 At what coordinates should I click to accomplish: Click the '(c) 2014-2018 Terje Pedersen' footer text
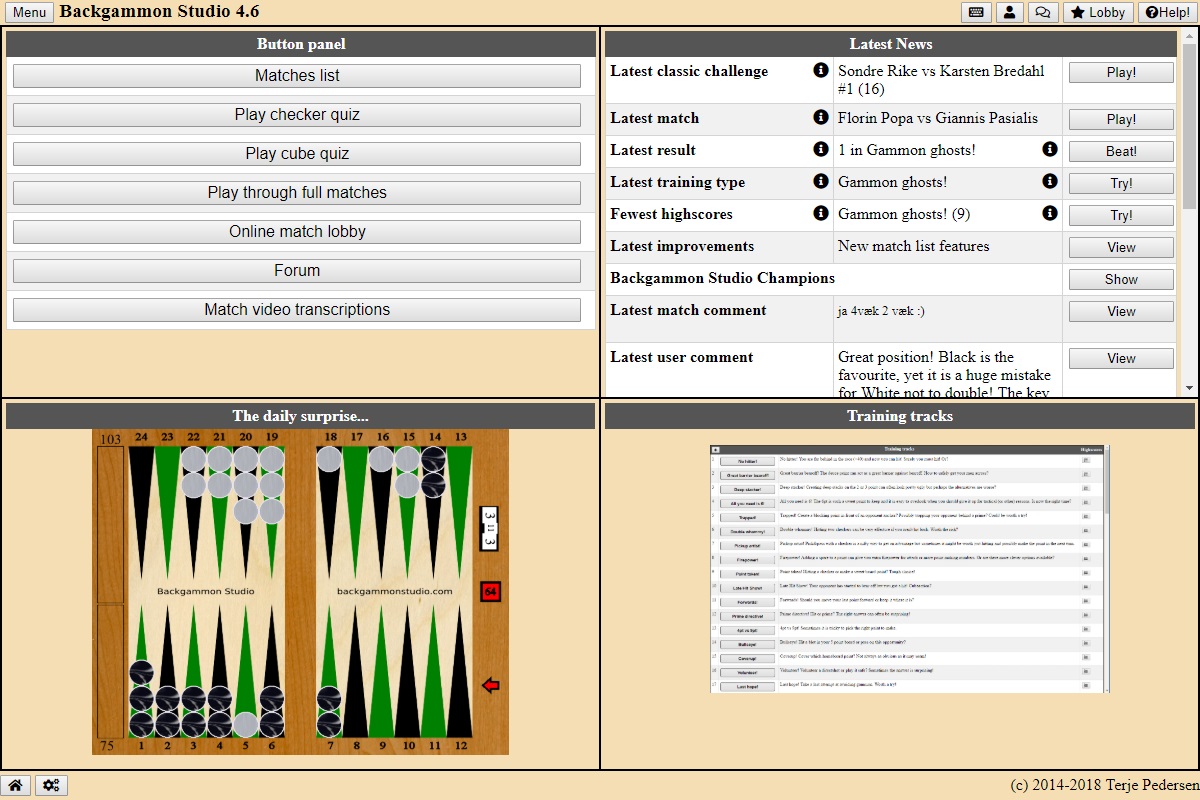point(1102,786)
